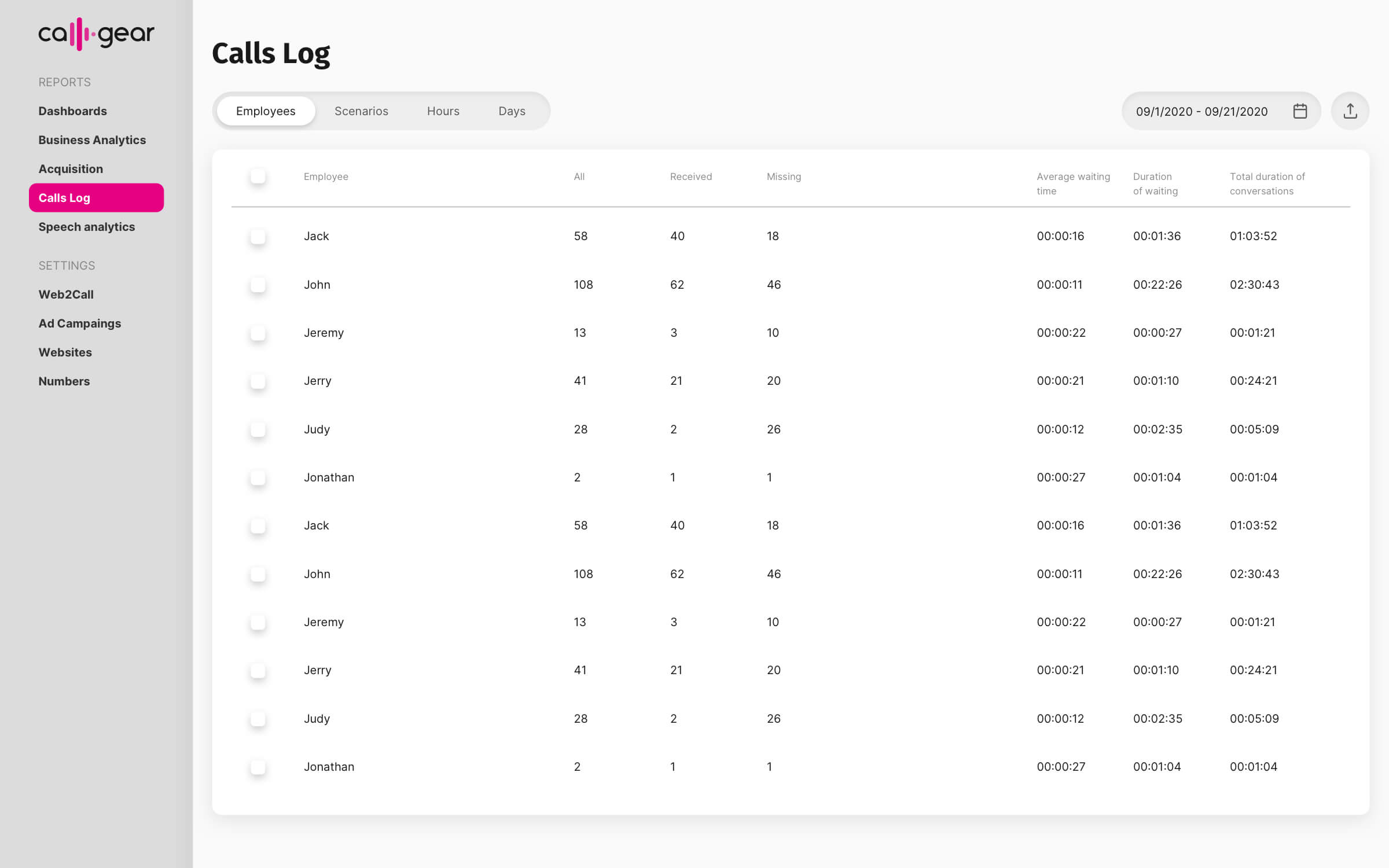Check the checkbox for first Jack row
The width and height of the screenshot is (1389, 868).
[x=258, y=236]
